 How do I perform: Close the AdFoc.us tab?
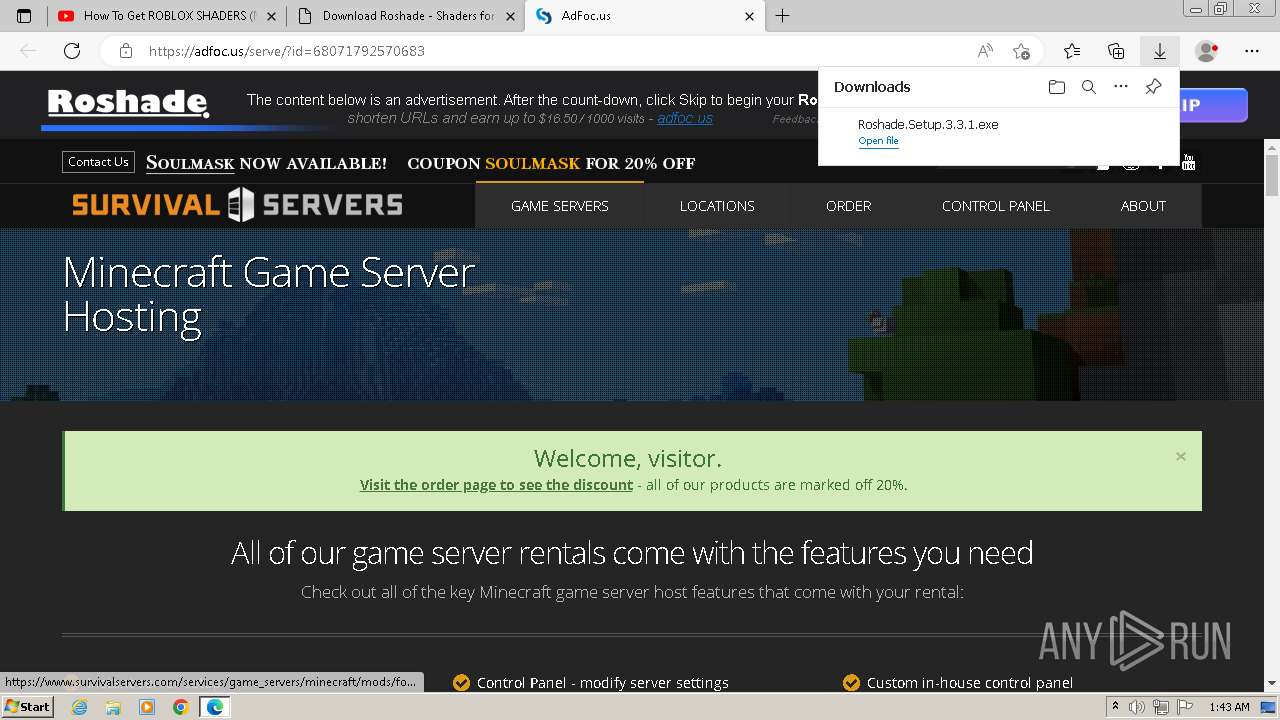coord(750,16)
